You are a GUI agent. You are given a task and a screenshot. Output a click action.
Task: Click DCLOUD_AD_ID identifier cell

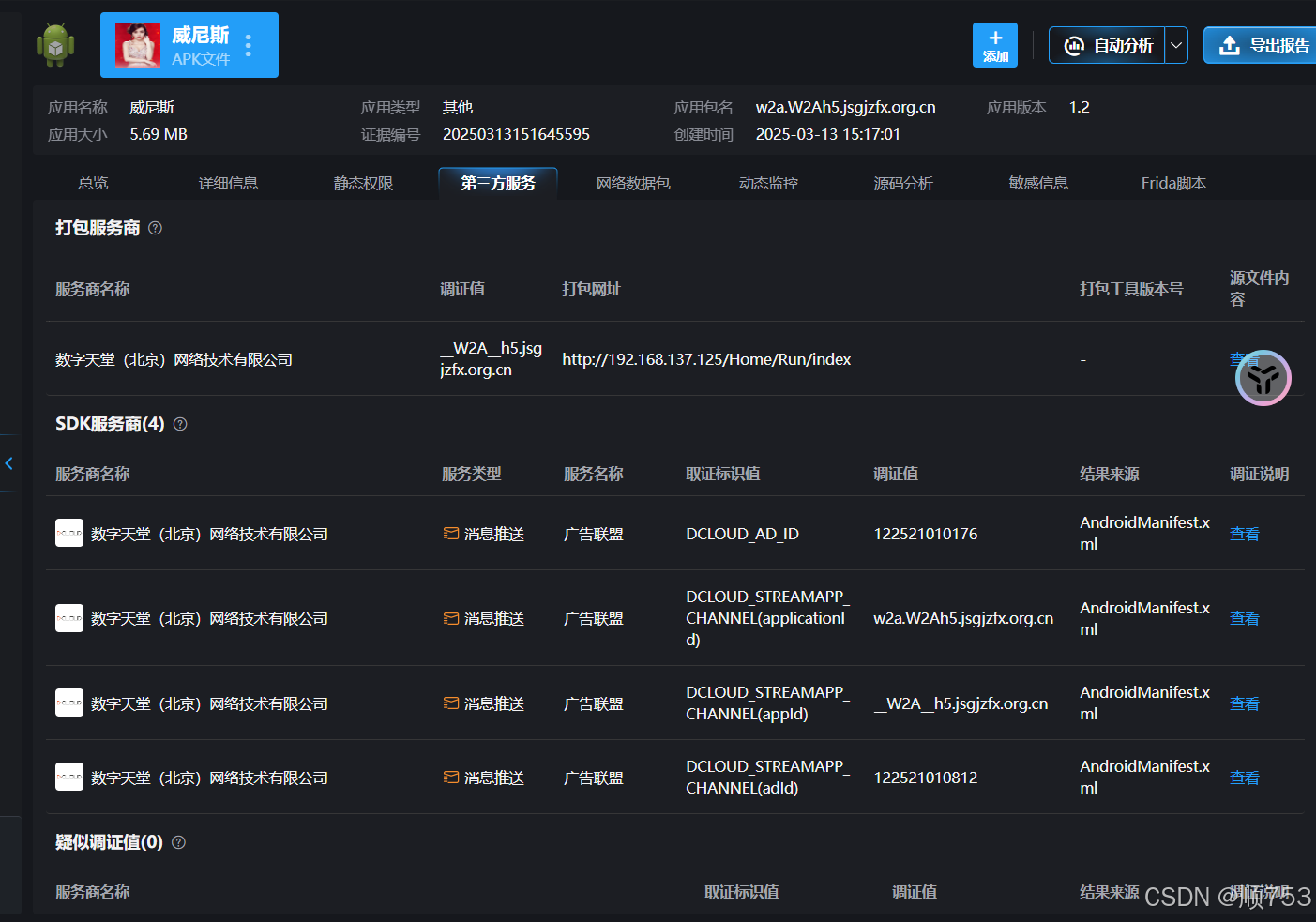click(x=742, y=534)
